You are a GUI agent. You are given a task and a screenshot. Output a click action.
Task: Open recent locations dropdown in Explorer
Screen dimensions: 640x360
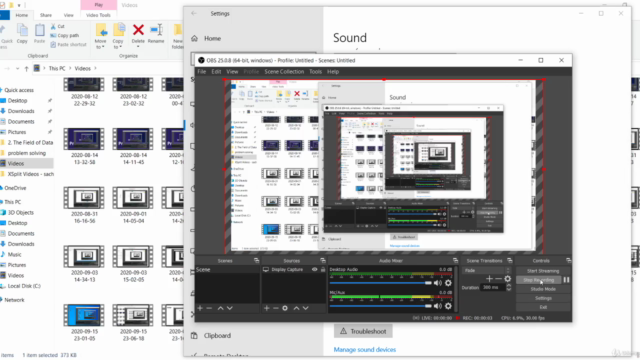pos(17,69)
